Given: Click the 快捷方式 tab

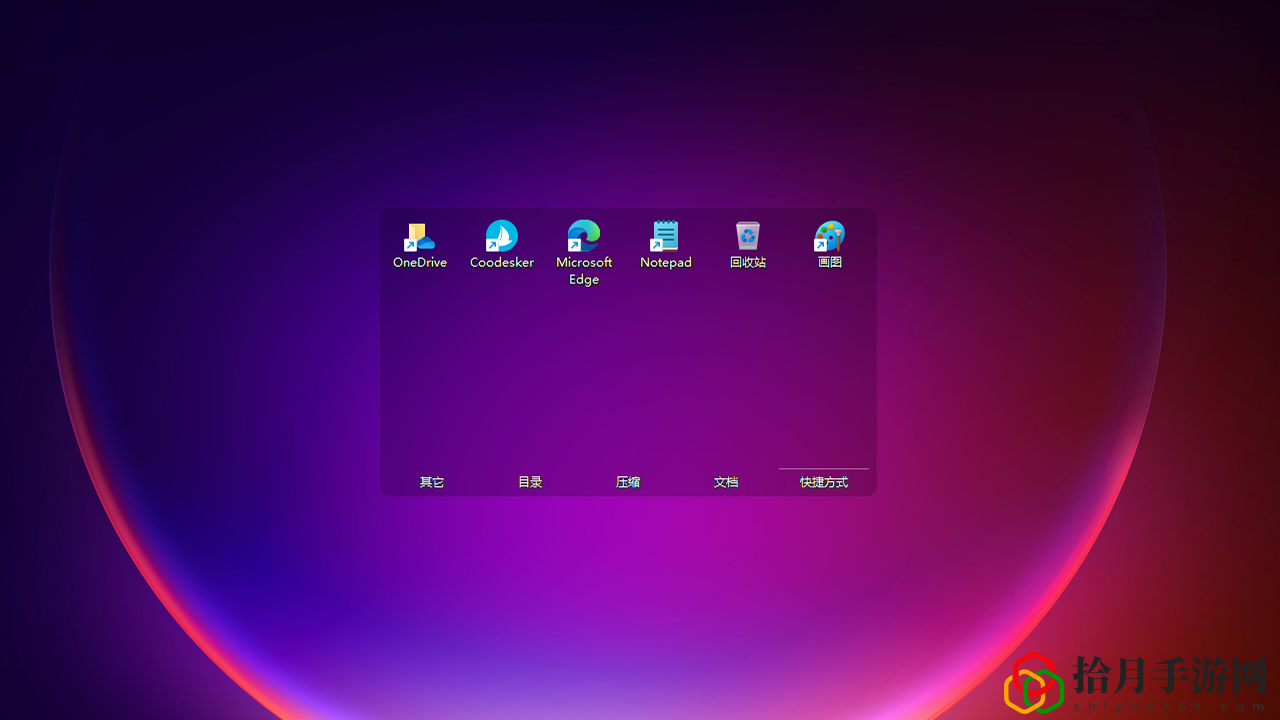Looking at the screenshot, I should tap(824, 482).
